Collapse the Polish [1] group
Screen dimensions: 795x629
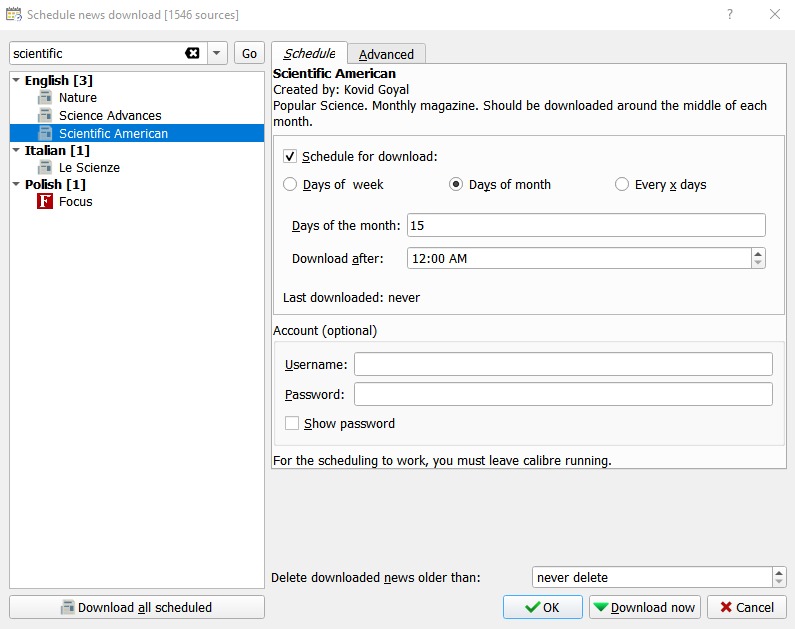pyautogui.click(x=16, y=184)
